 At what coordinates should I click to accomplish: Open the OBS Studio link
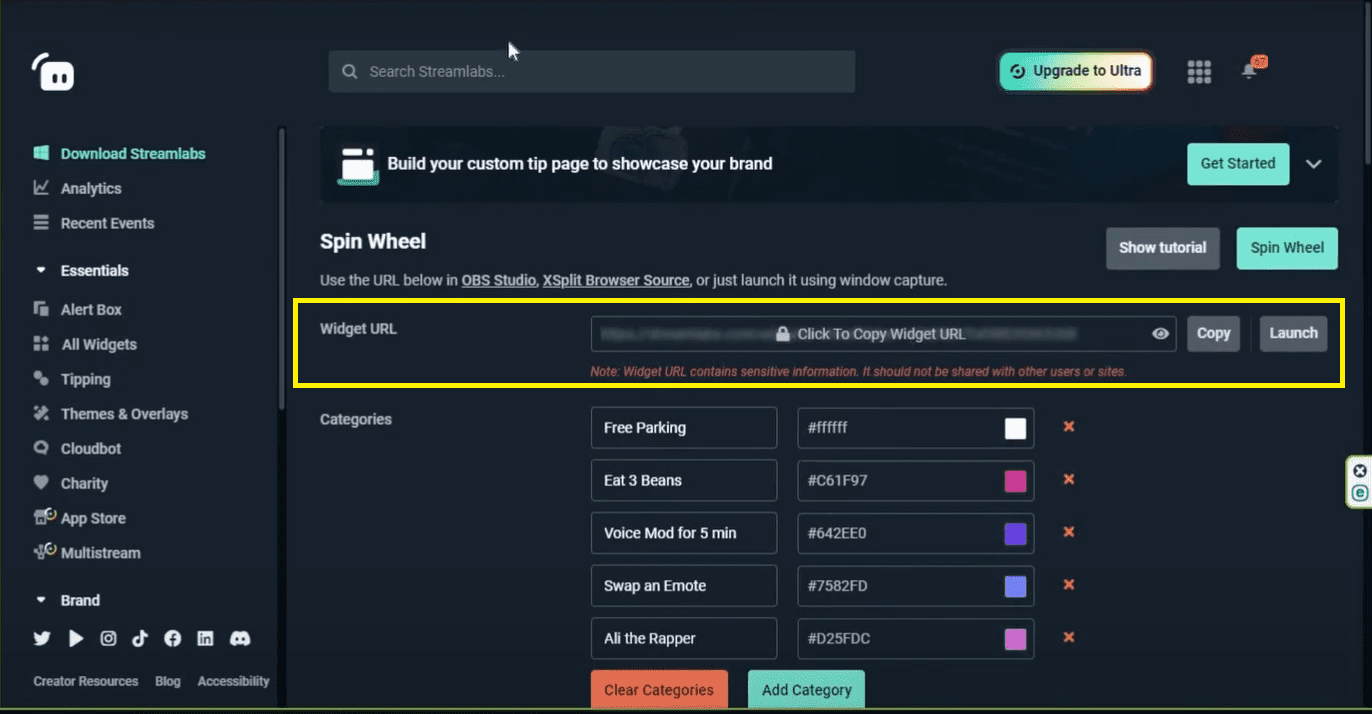click(499, 280)
